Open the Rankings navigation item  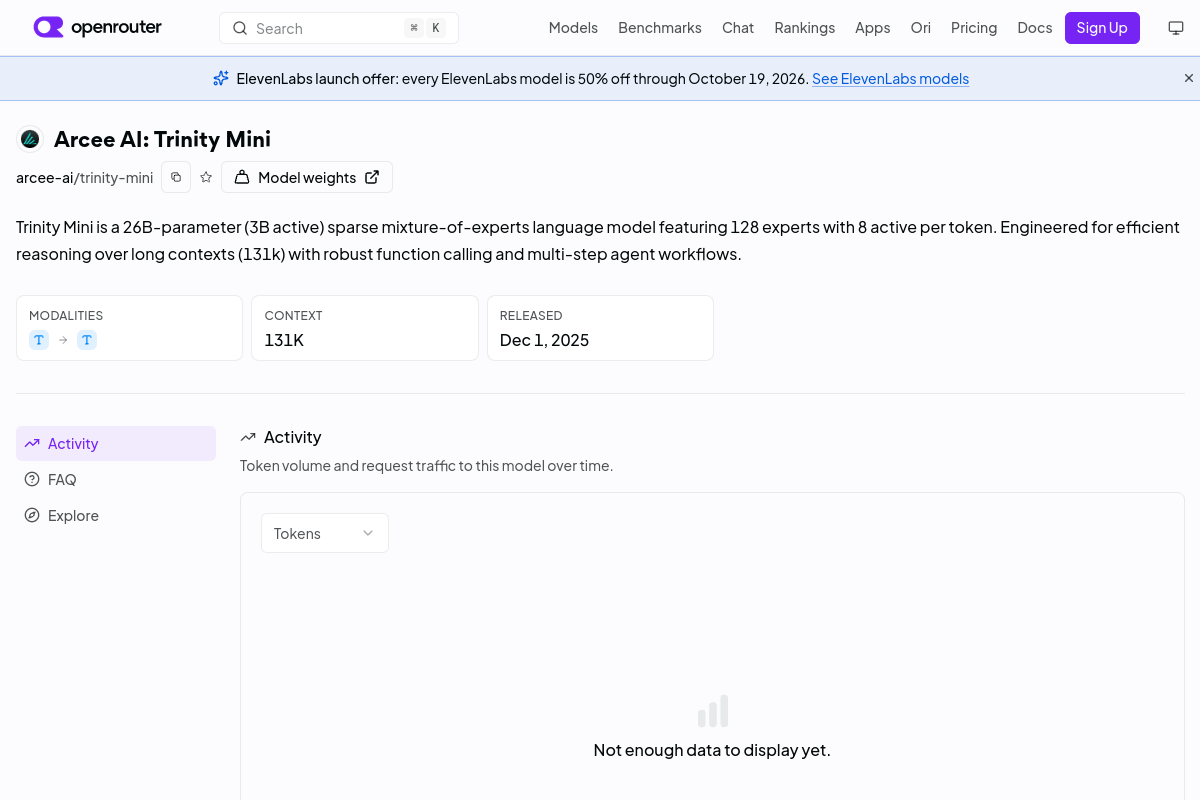pos(805,28)
